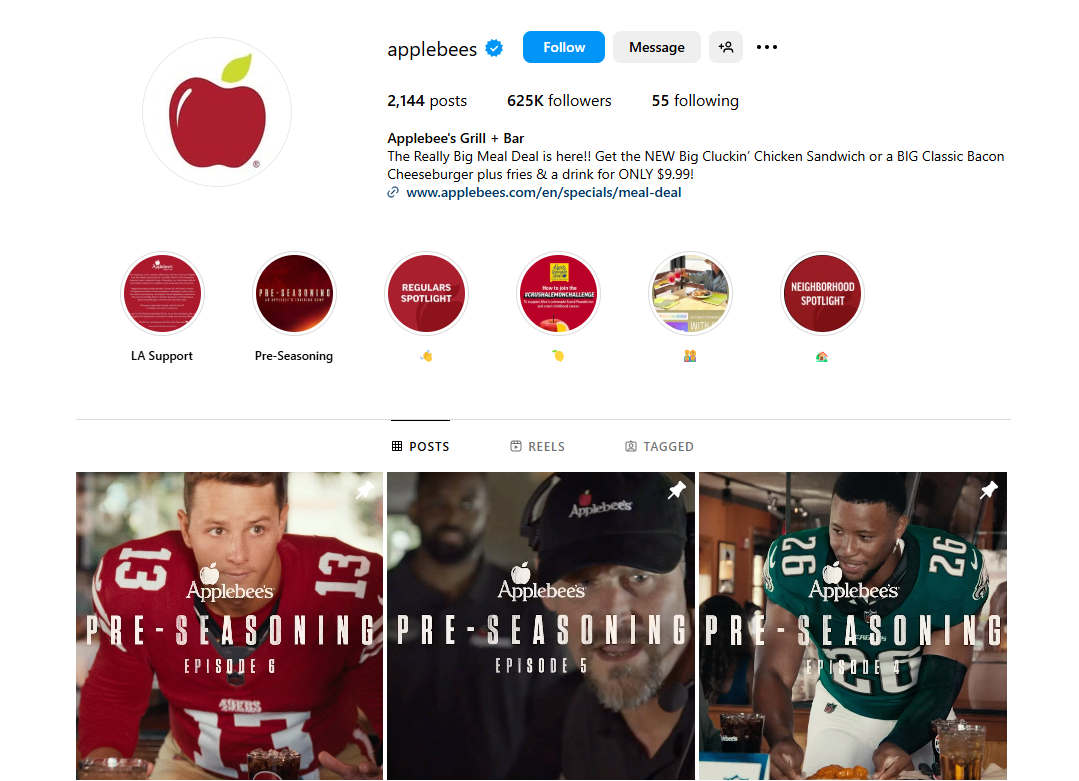This screenshot has height=781, width=1079.
Task: Open the highlight showing a dining table
Action: (690, 293)
